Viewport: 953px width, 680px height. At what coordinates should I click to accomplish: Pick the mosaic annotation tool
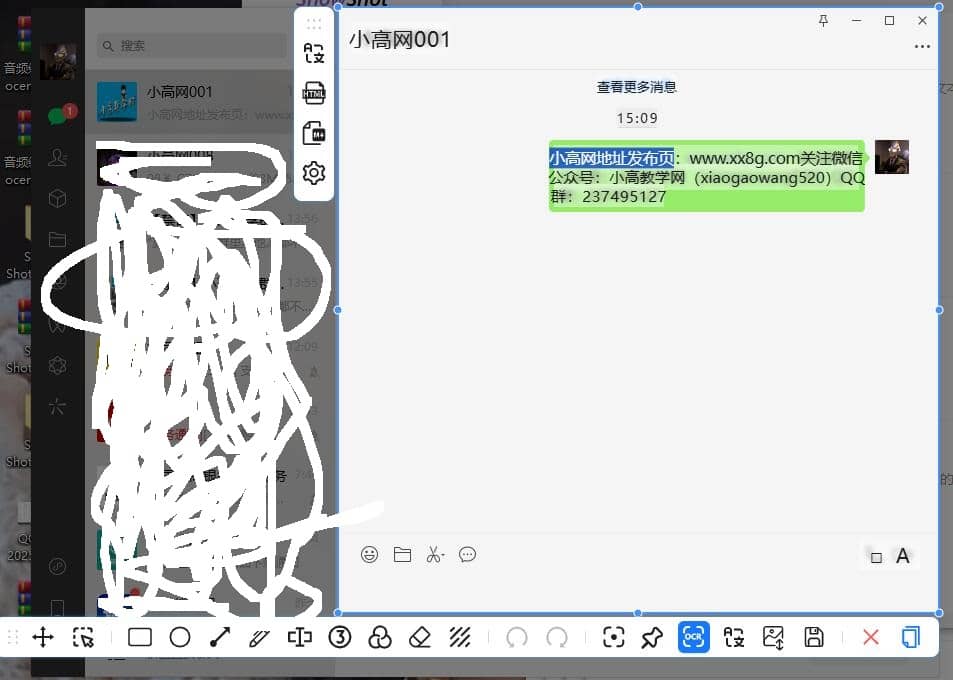point(460,637)
